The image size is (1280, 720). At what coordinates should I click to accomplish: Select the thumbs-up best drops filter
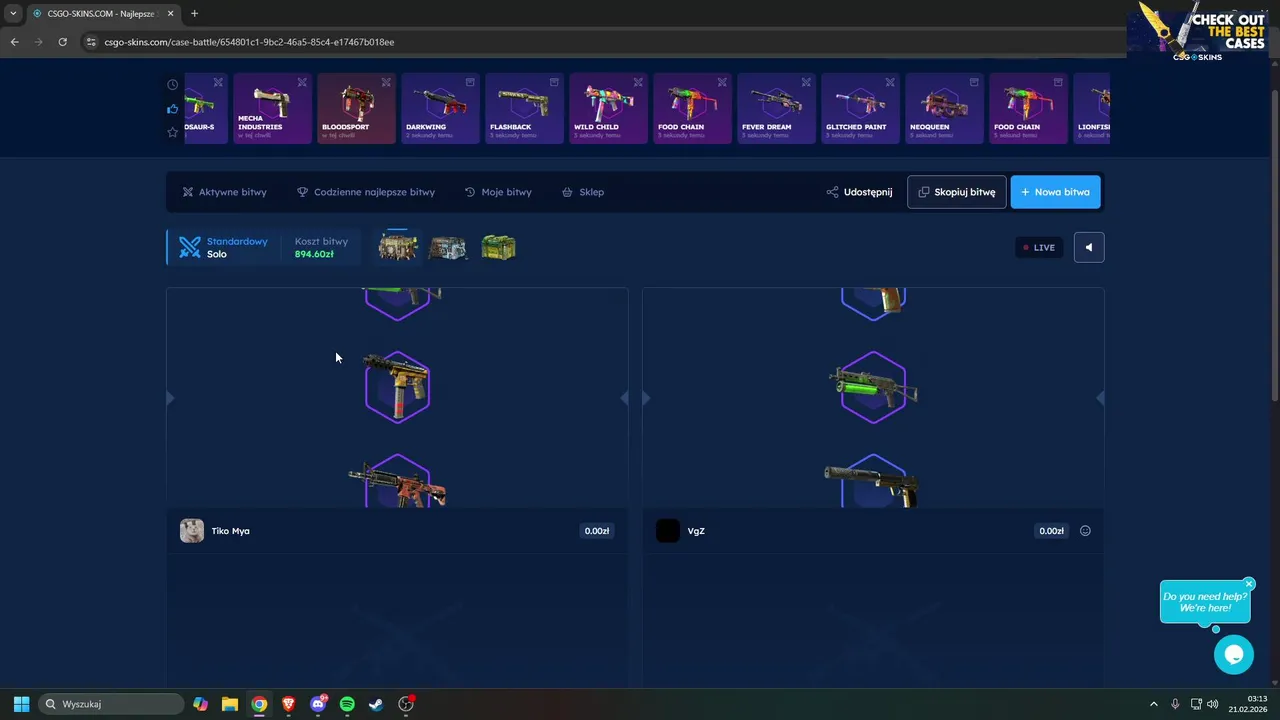173,108
